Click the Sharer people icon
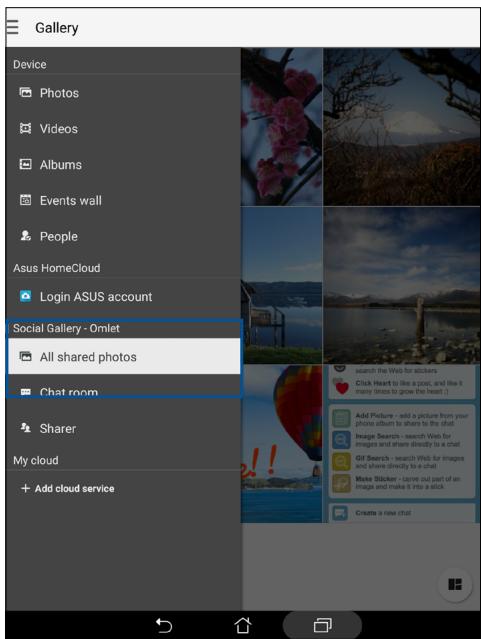This screenshot has height=639, width=481. point(25,427)
